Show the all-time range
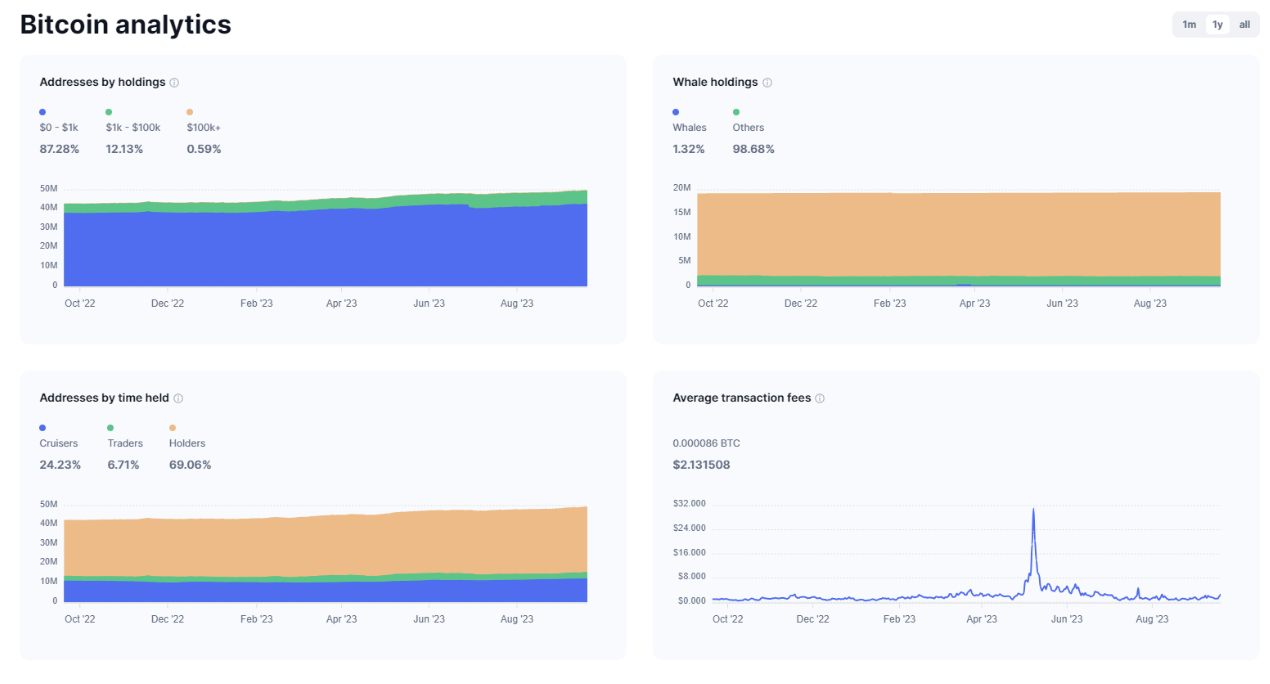The height and width of the screenshot is (684, 1270). tap(1245, 25)
